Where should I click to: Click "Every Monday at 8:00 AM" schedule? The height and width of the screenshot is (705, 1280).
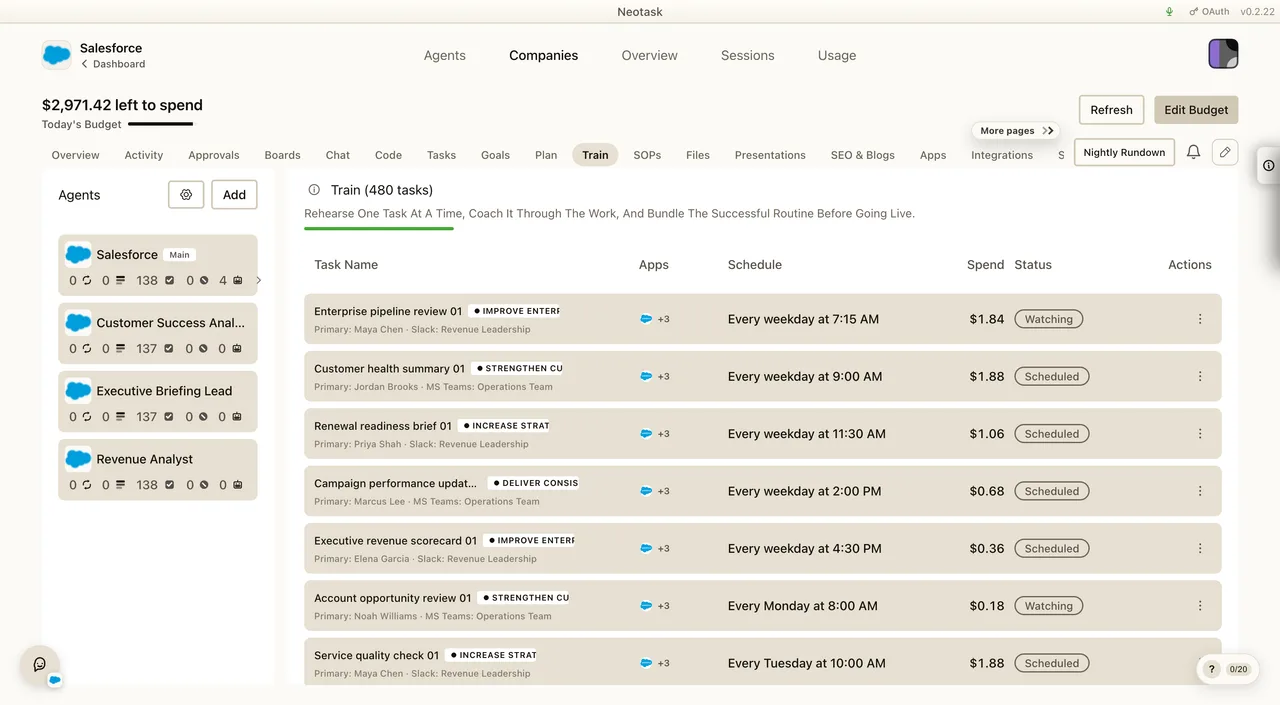coord(803,606)
